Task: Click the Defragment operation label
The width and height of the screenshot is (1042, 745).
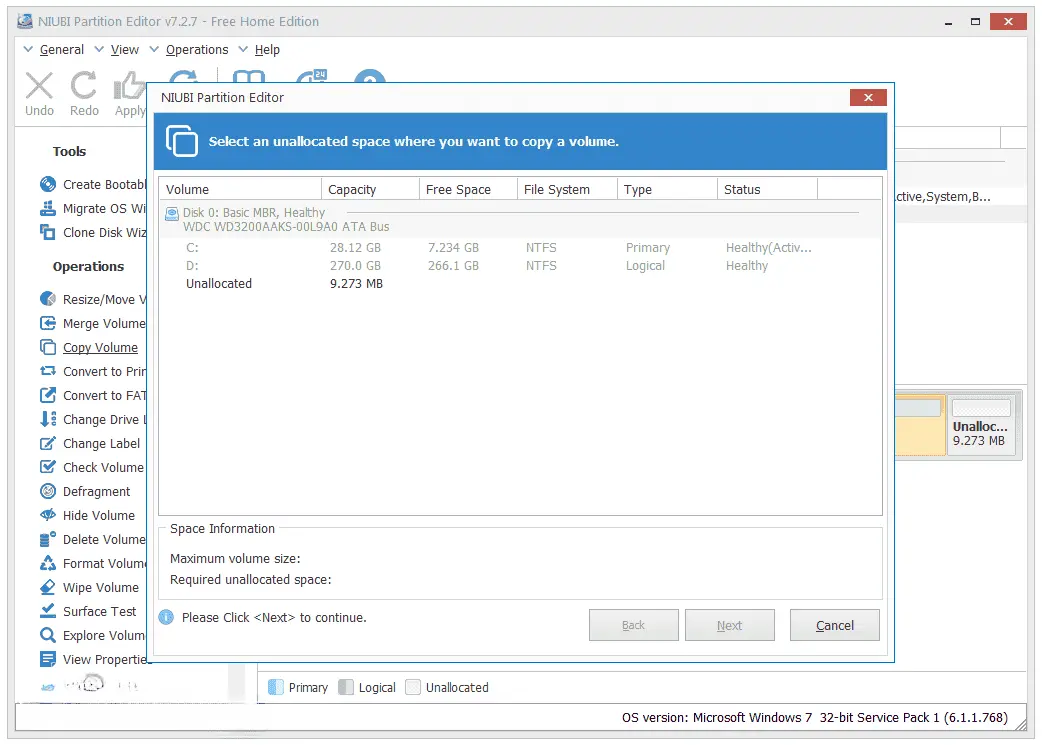Action: (x=96, y=491)
